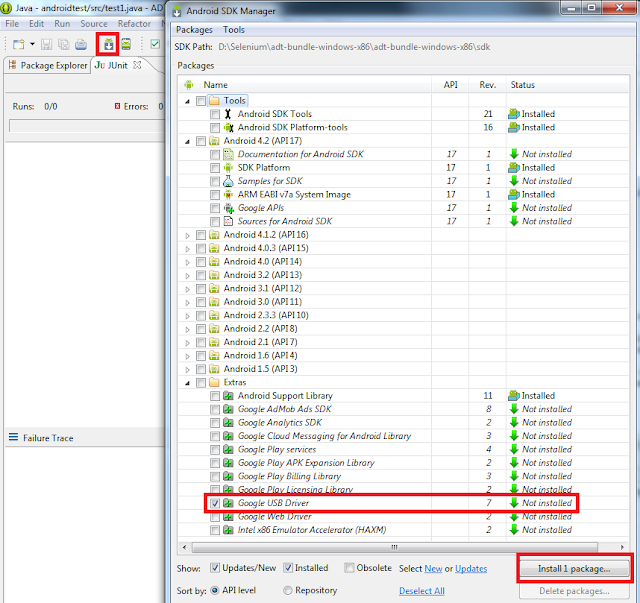Open Android Virtual Device Manager toolbar icon
Screen dimensions: 640x603
click(126, 44)
